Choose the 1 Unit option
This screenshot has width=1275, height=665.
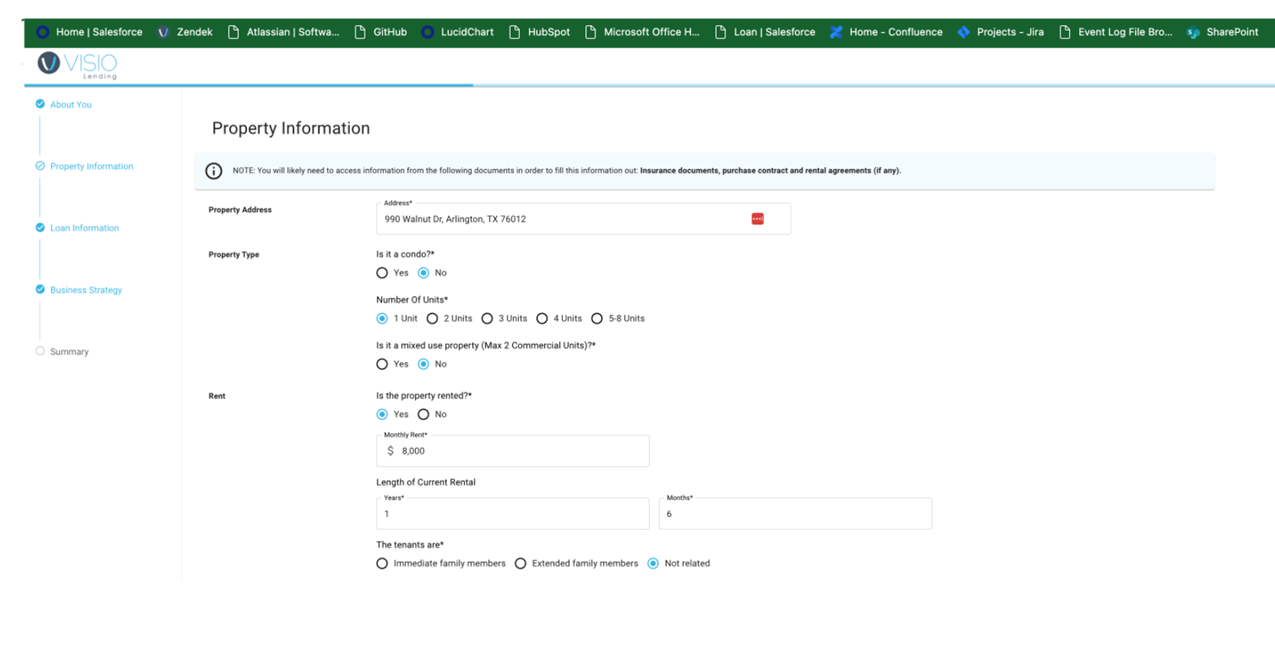coord(382,319)
